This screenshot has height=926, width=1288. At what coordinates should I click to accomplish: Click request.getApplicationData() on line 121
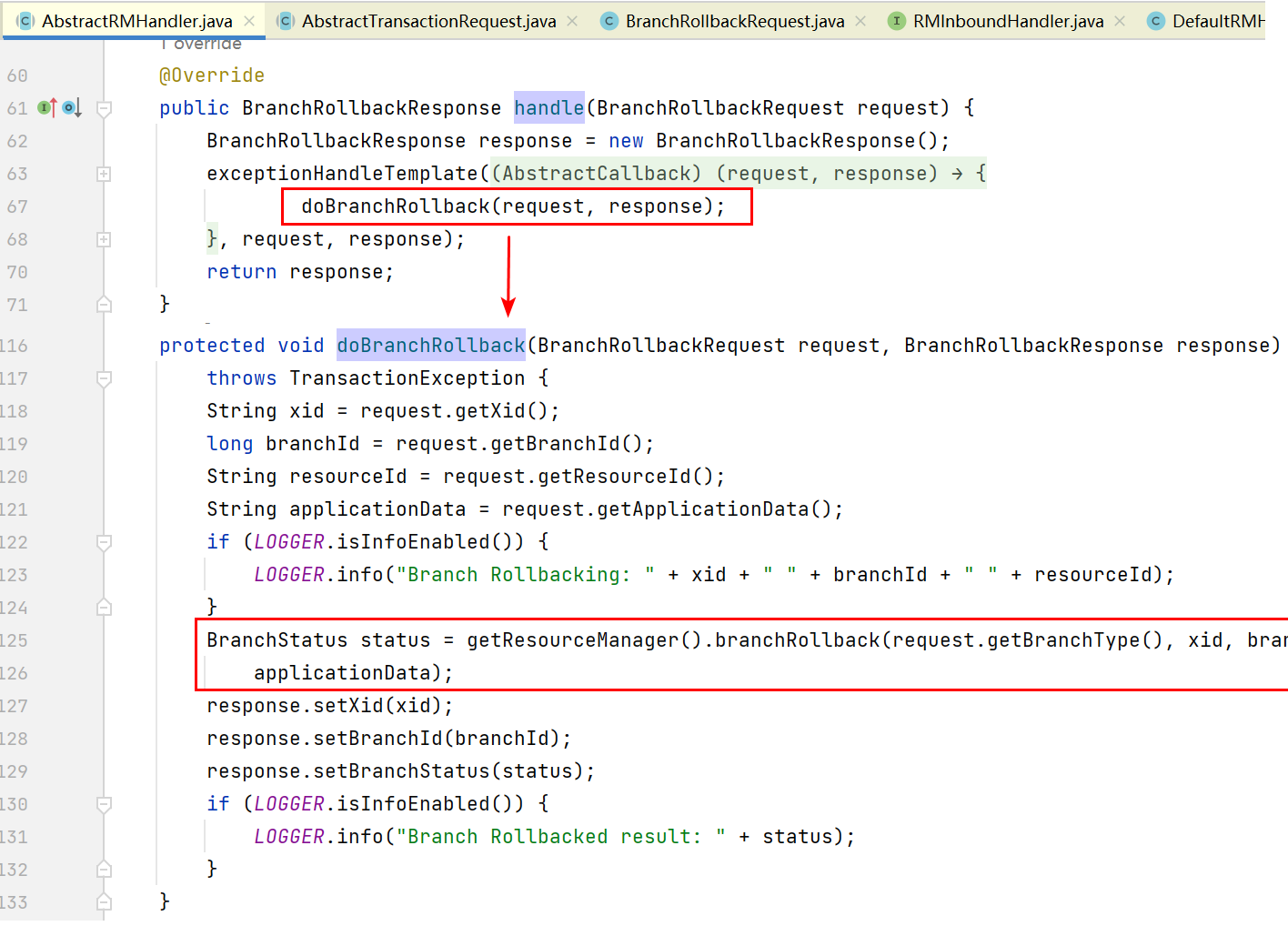tap(668, 509)
